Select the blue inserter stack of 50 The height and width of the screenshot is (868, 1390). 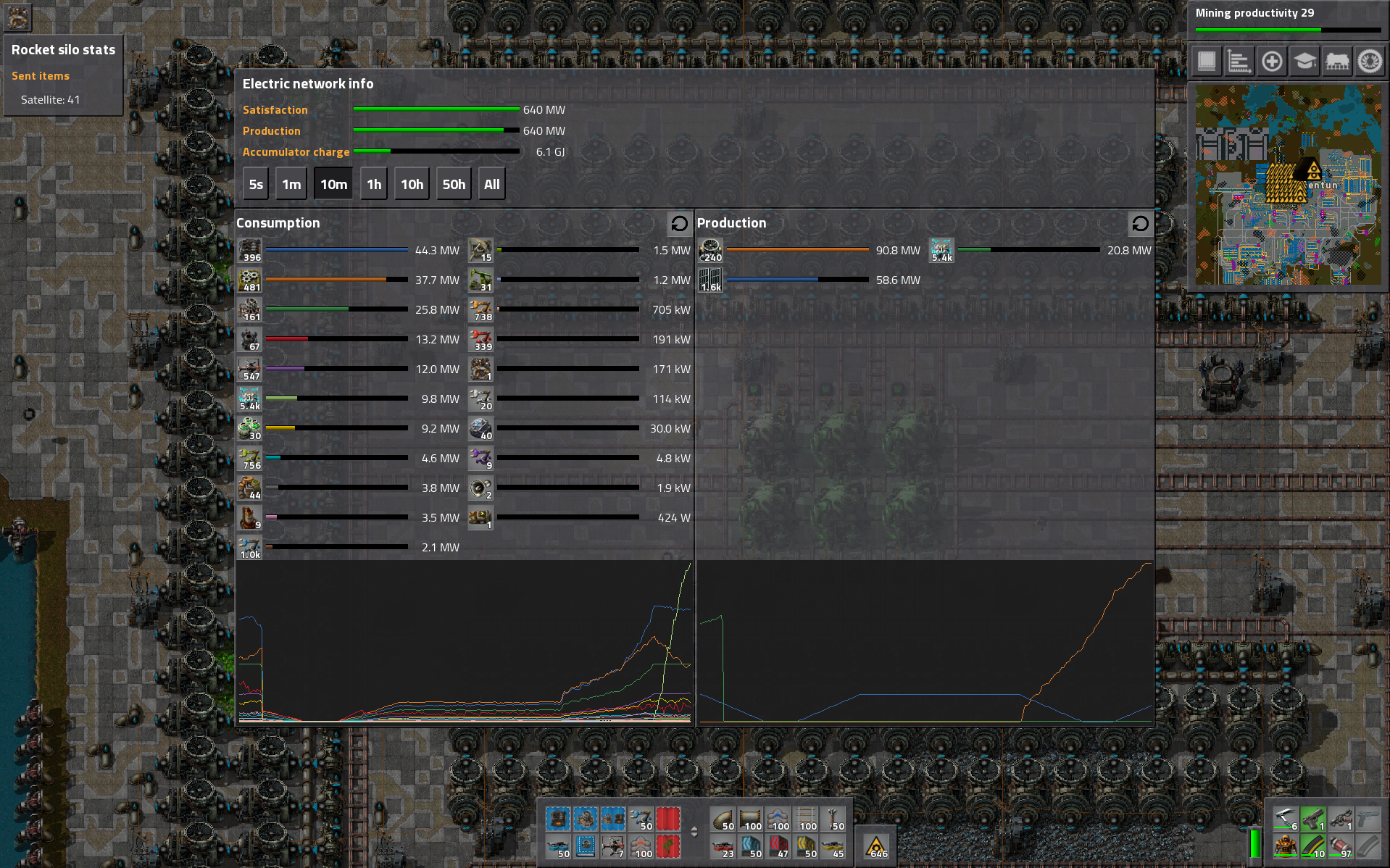point(641,819)
